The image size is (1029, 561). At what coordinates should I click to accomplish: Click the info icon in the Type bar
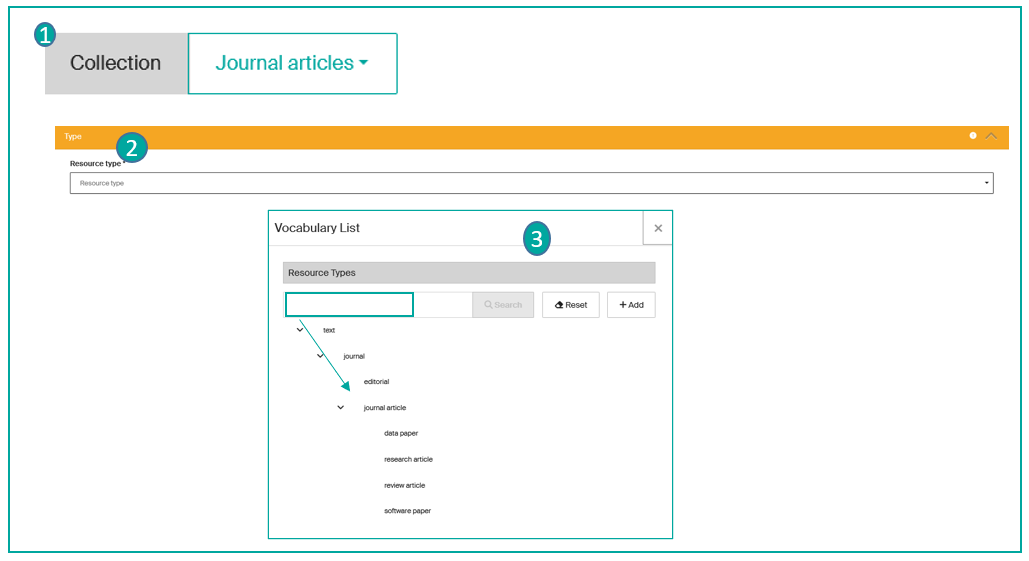click(x=972, y=136)
